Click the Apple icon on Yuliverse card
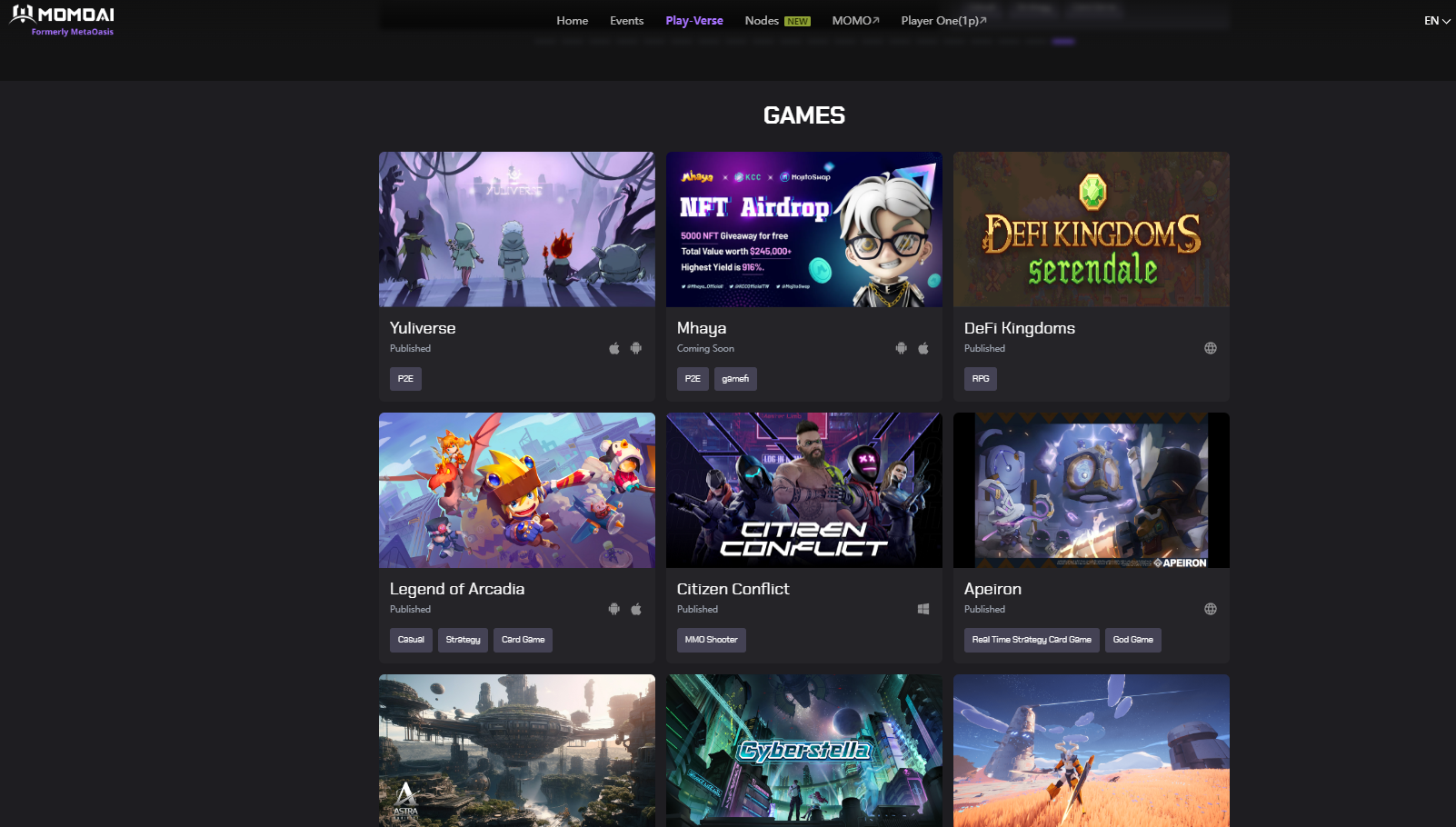1456x827 pixels. click(x=614, y=348)
